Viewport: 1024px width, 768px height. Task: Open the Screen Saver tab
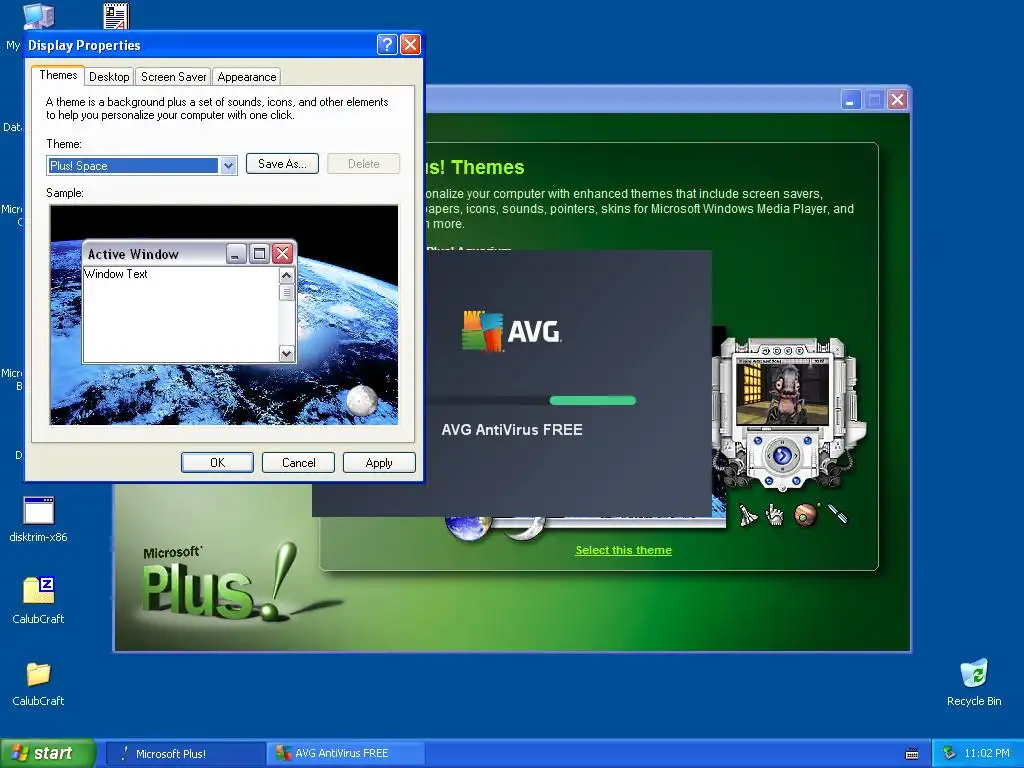(x=173, y=76)
